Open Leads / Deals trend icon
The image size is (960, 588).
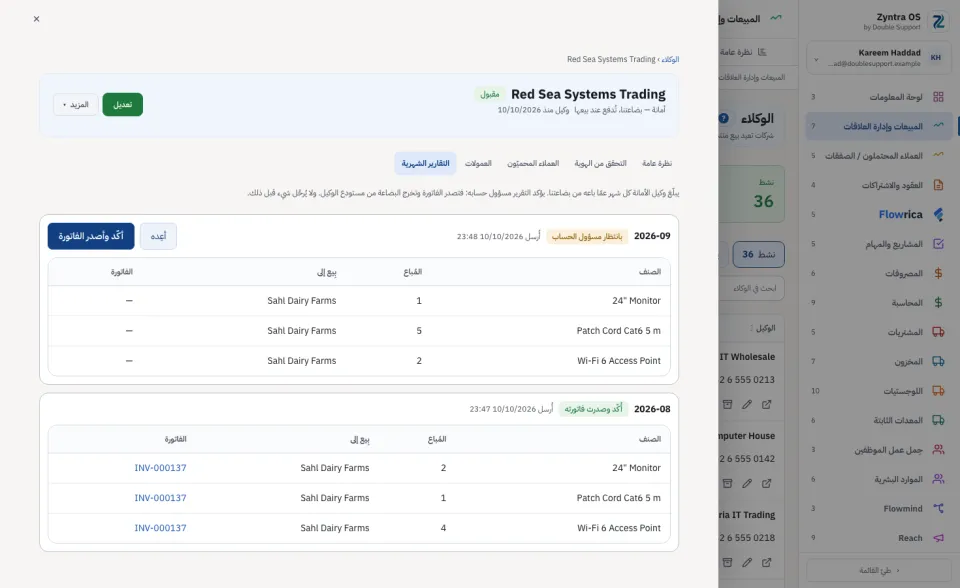(x=938, y=155)
